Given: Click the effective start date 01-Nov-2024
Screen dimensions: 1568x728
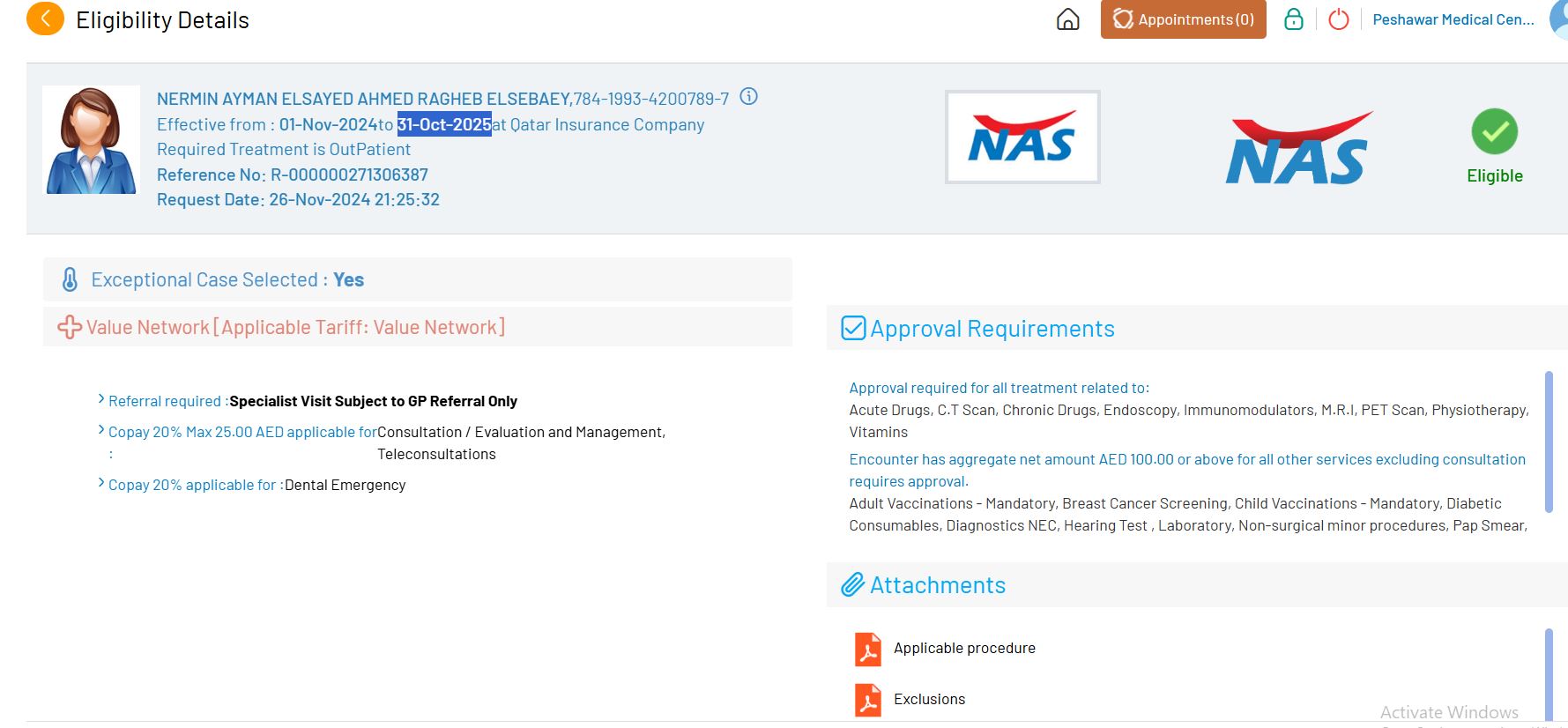Looking at the screenshot, I should coord(329,124).
